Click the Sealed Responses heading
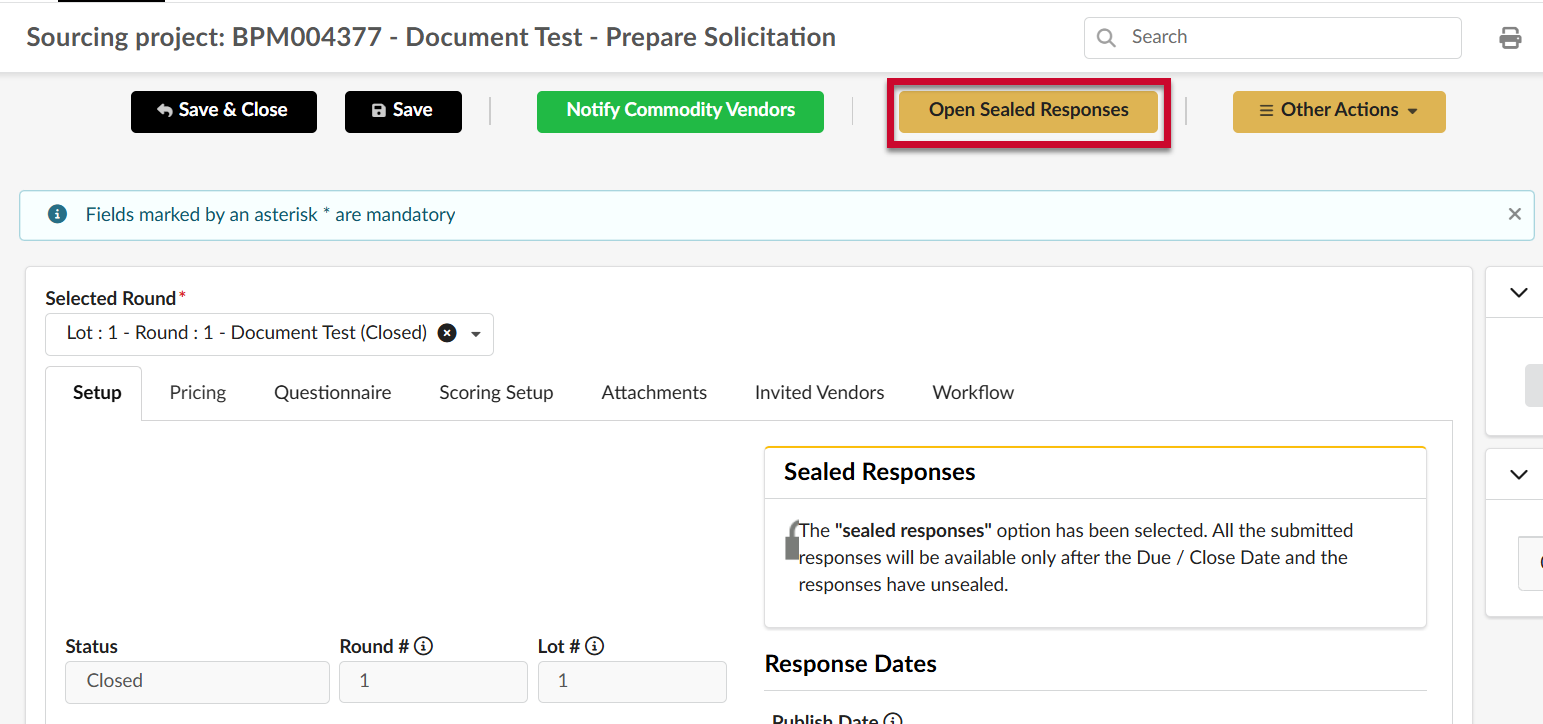Screen dimensions: 1543x724 point(880,472)
